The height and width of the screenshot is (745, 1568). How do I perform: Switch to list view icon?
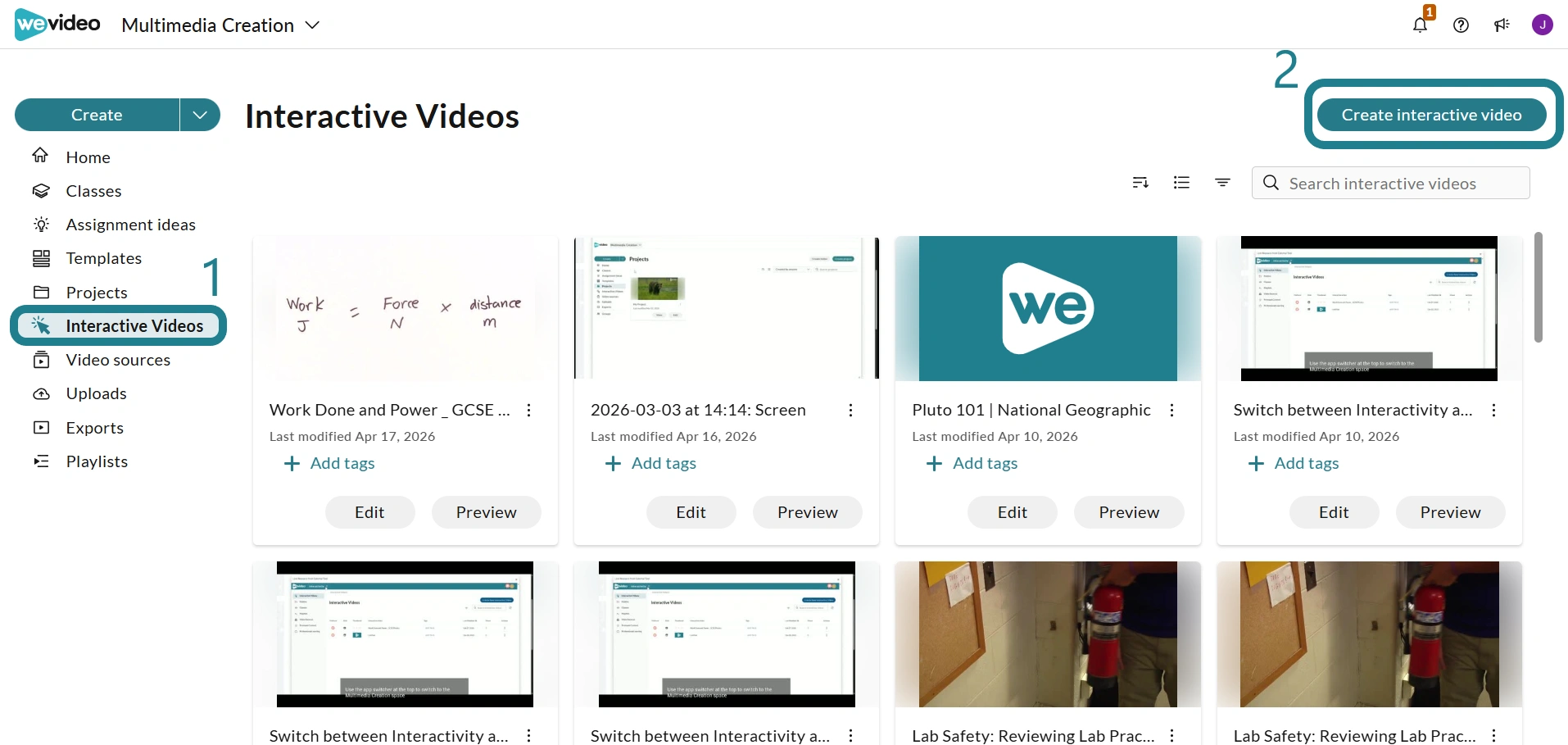click(x=1181, y=183)
